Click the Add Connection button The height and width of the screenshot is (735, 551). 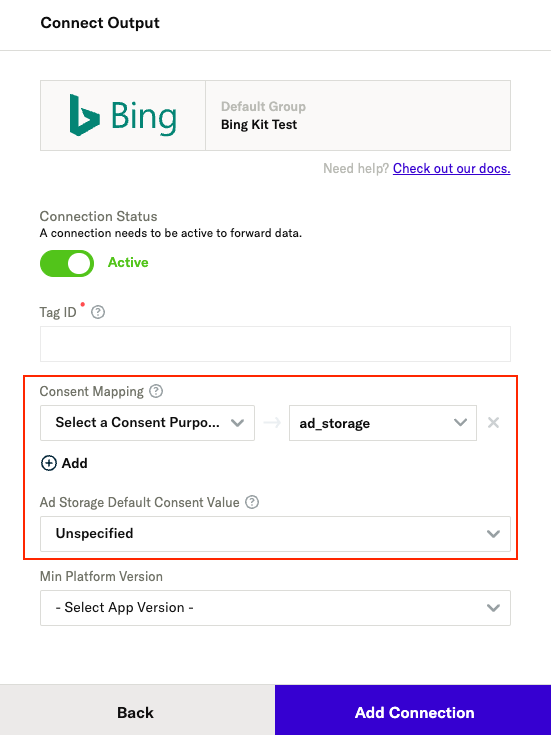[x=413, y=710]
